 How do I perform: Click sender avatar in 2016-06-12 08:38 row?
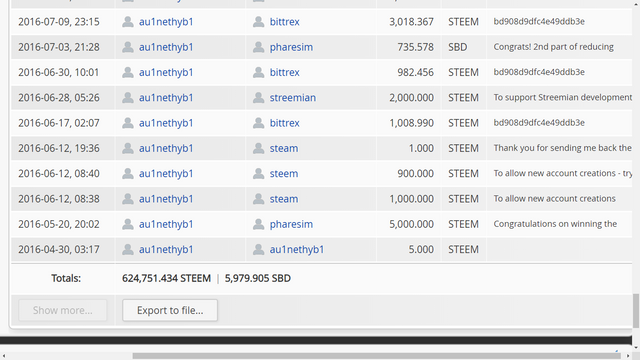pos(128,199)
